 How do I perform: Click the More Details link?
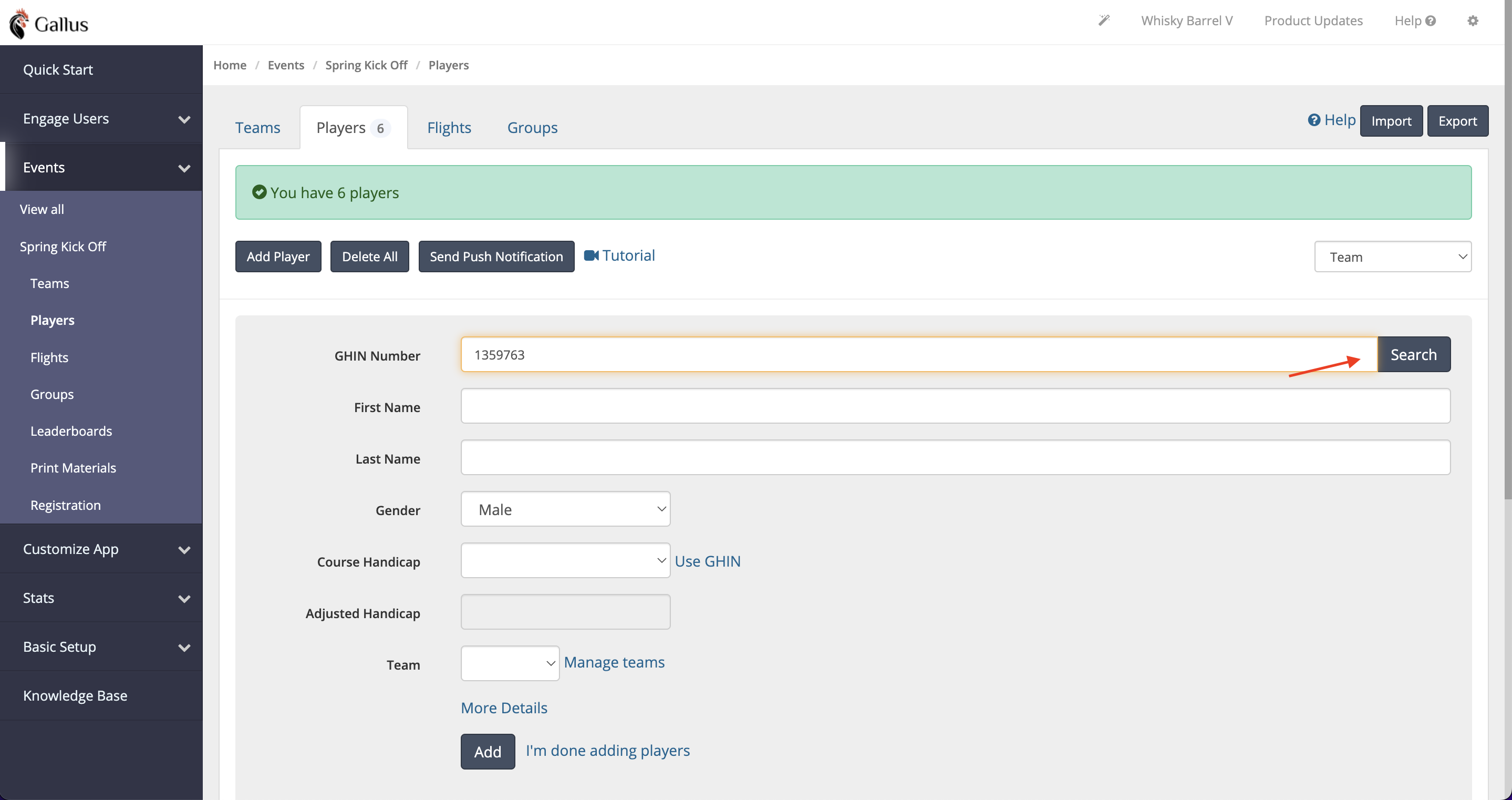click(504, 708)
